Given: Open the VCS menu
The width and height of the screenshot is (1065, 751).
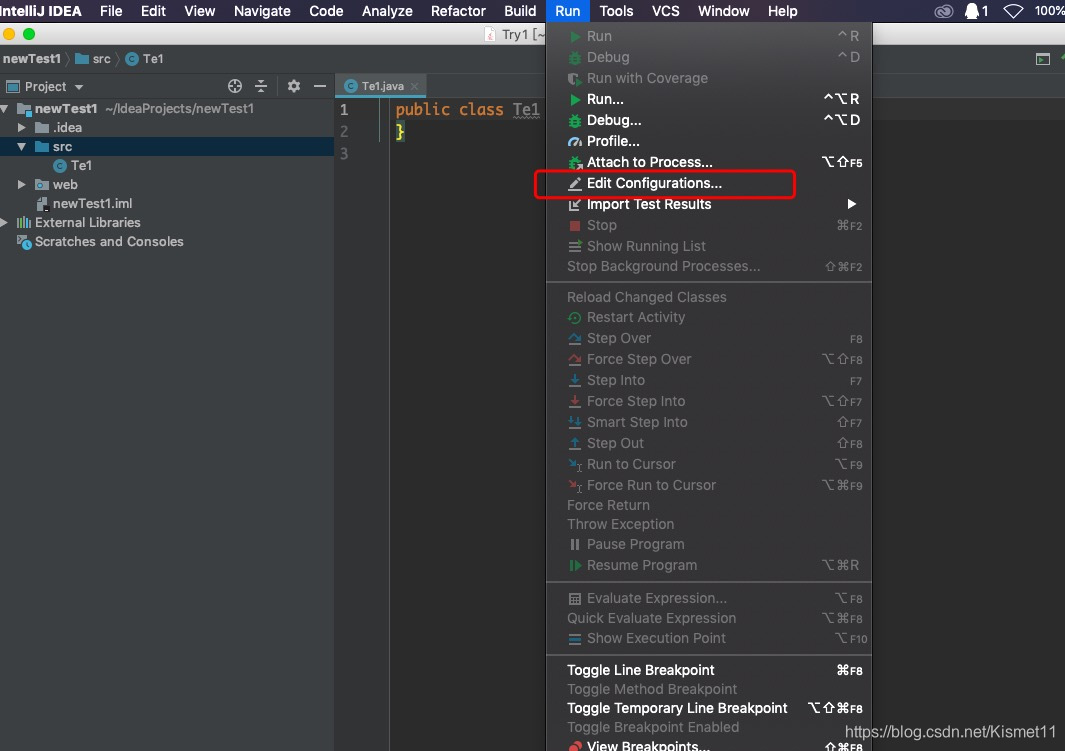Looking at the screenshot, I should (666, 11).
